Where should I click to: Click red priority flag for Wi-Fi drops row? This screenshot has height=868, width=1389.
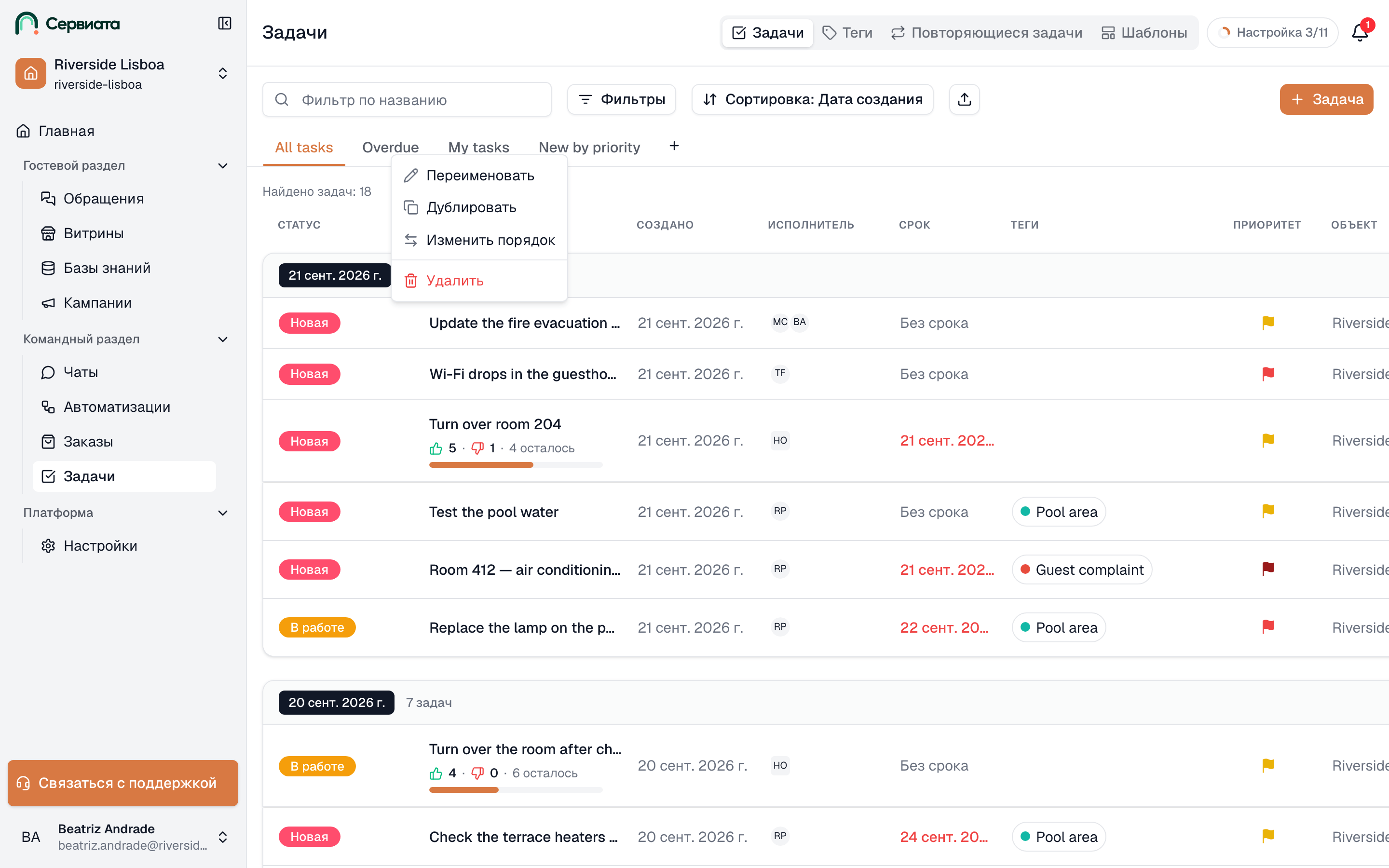click(1268, 374)
